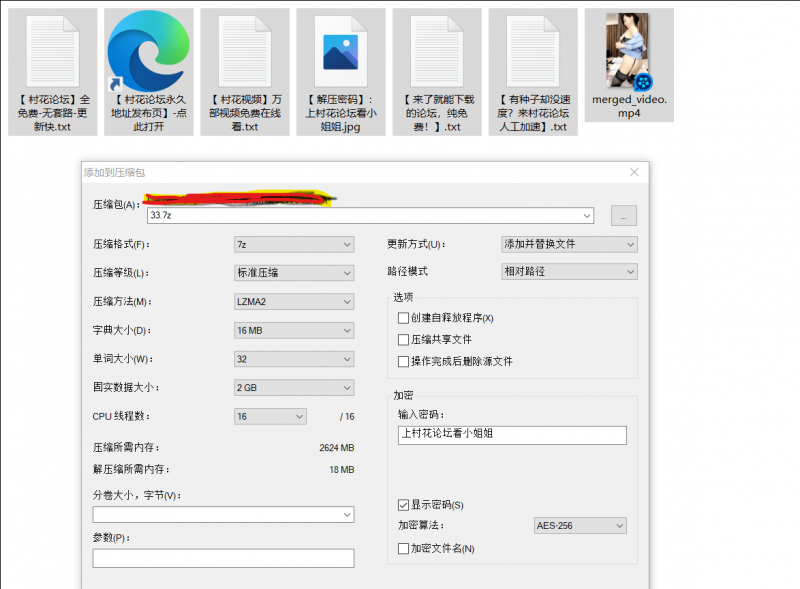Viewport: 800px width, 589px height.
Task: Enable 创建自释放程序 checkbox
Action: click(404, 318)
